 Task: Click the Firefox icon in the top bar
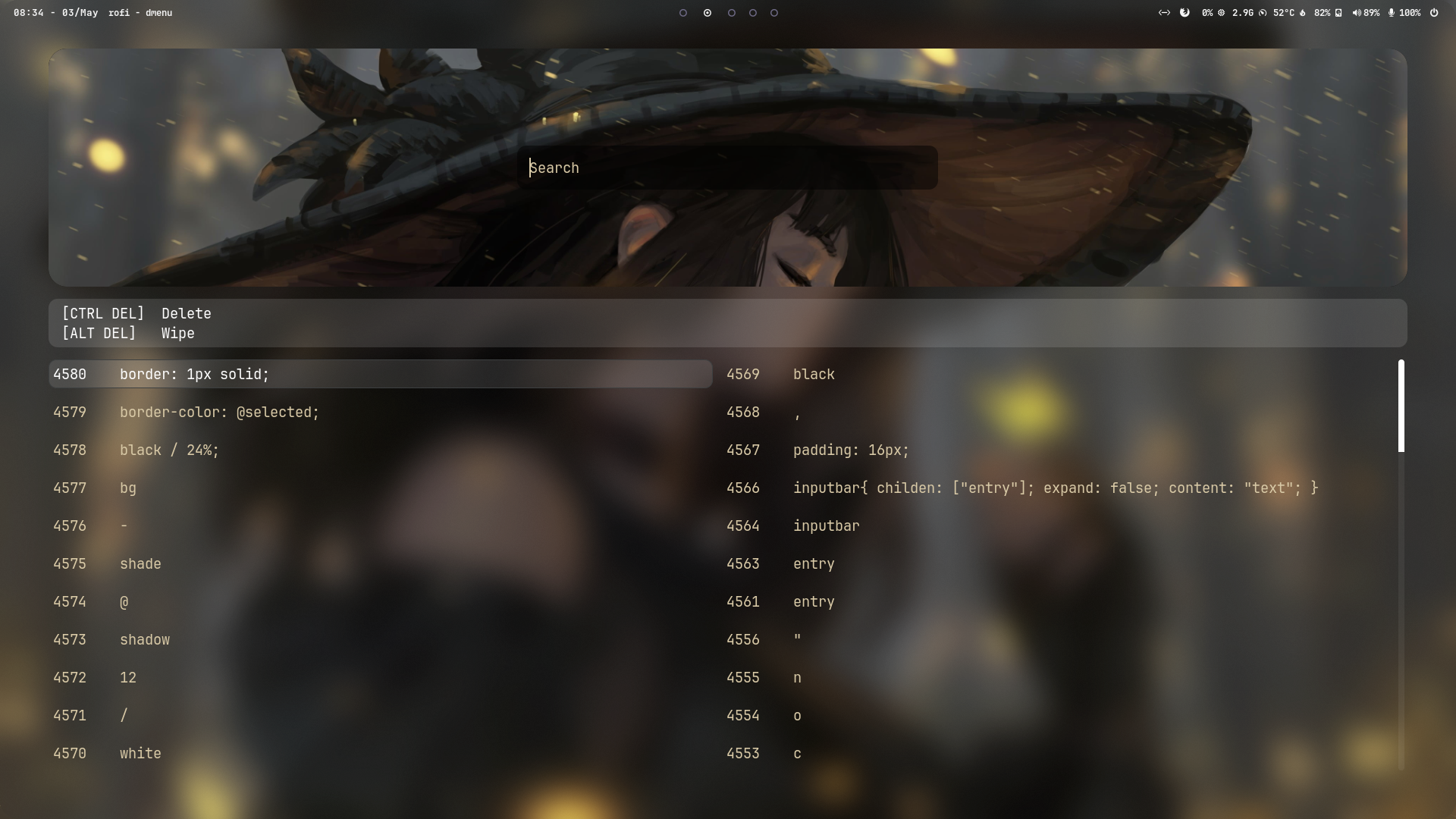point(1185,13)
